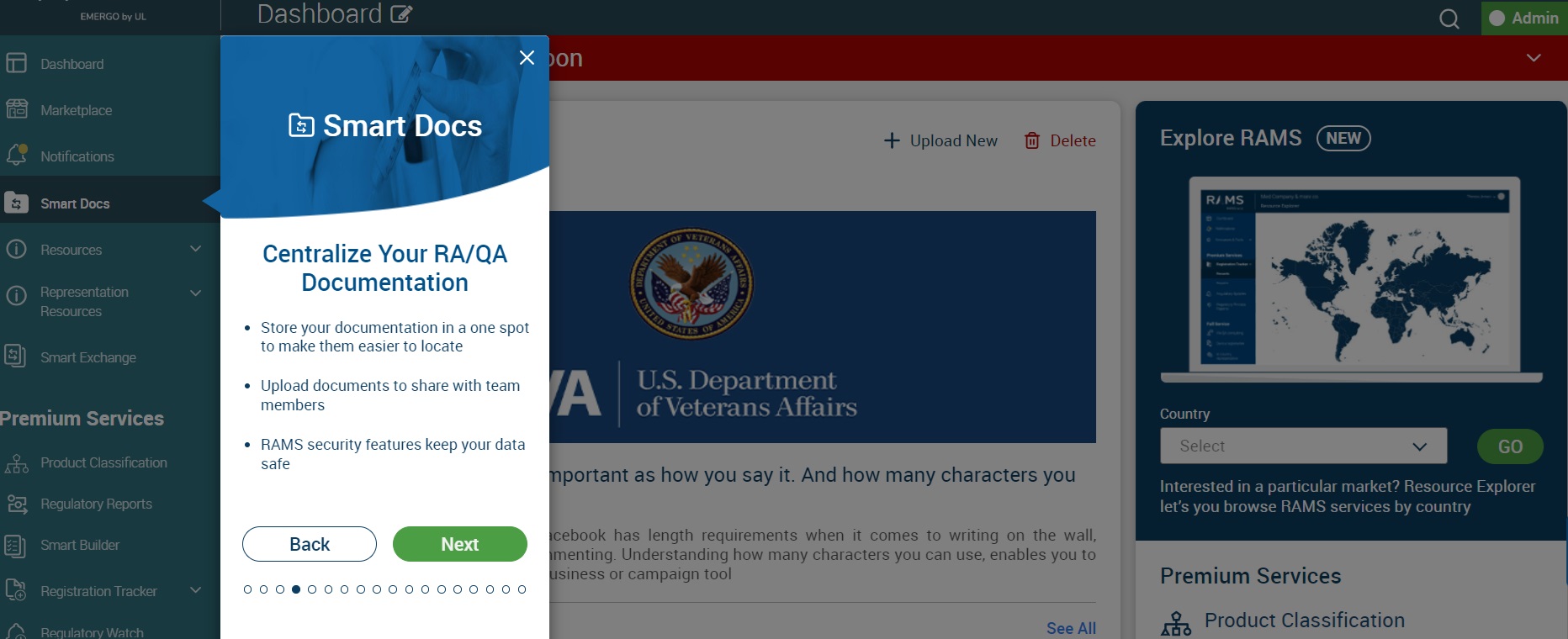Edit the Dashboard title via pencil icon

click(401, 14)
